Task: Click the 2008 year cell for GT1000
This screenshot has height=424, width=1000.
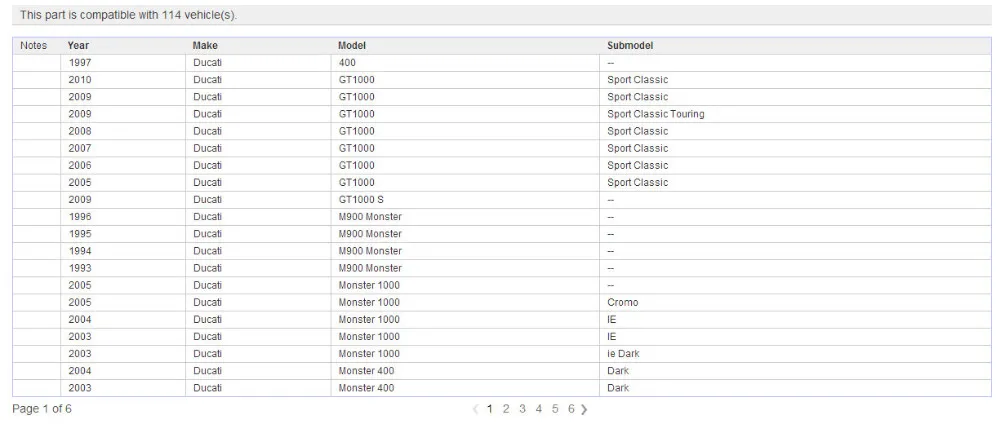Action: 80,131
